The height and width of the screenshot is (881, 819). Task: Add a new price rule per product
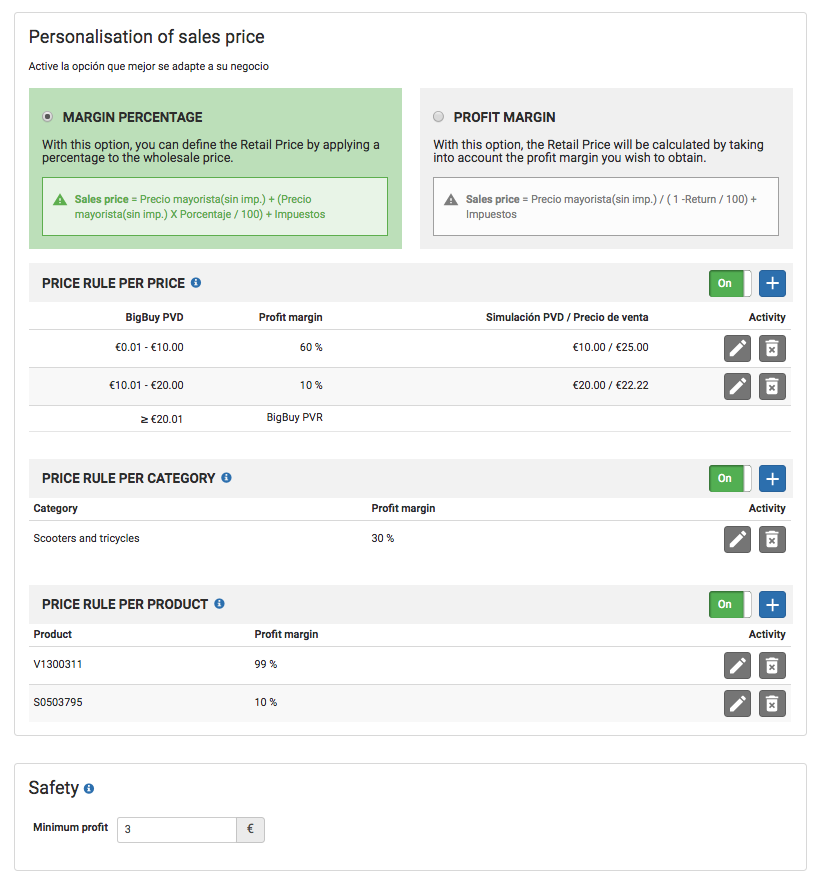click(x=772, y=605)
